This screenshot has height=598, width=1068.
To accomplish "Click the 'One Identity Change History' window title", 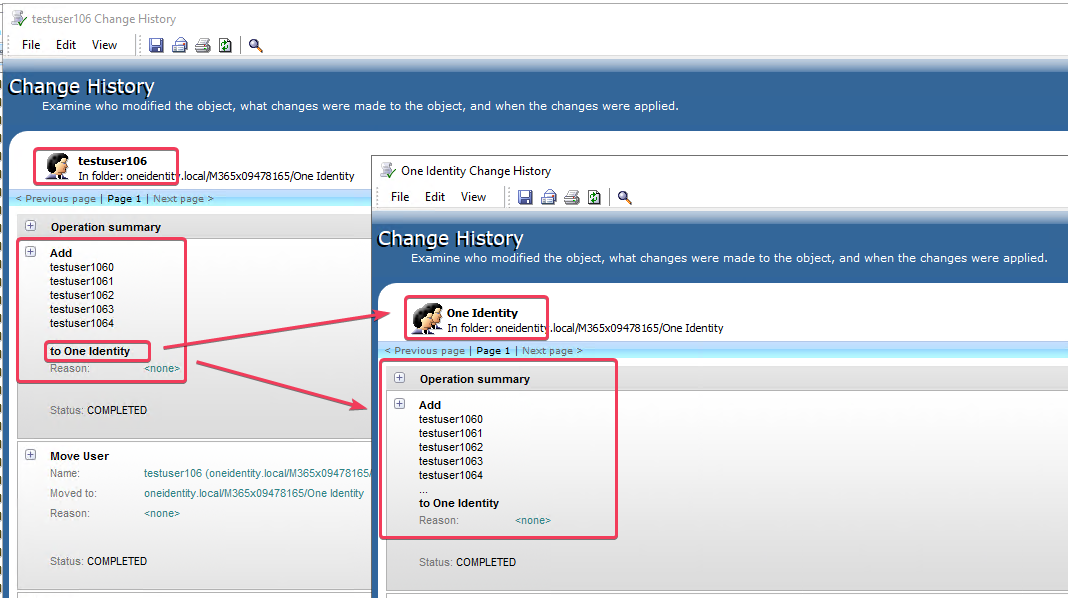I will click(476, 171).
